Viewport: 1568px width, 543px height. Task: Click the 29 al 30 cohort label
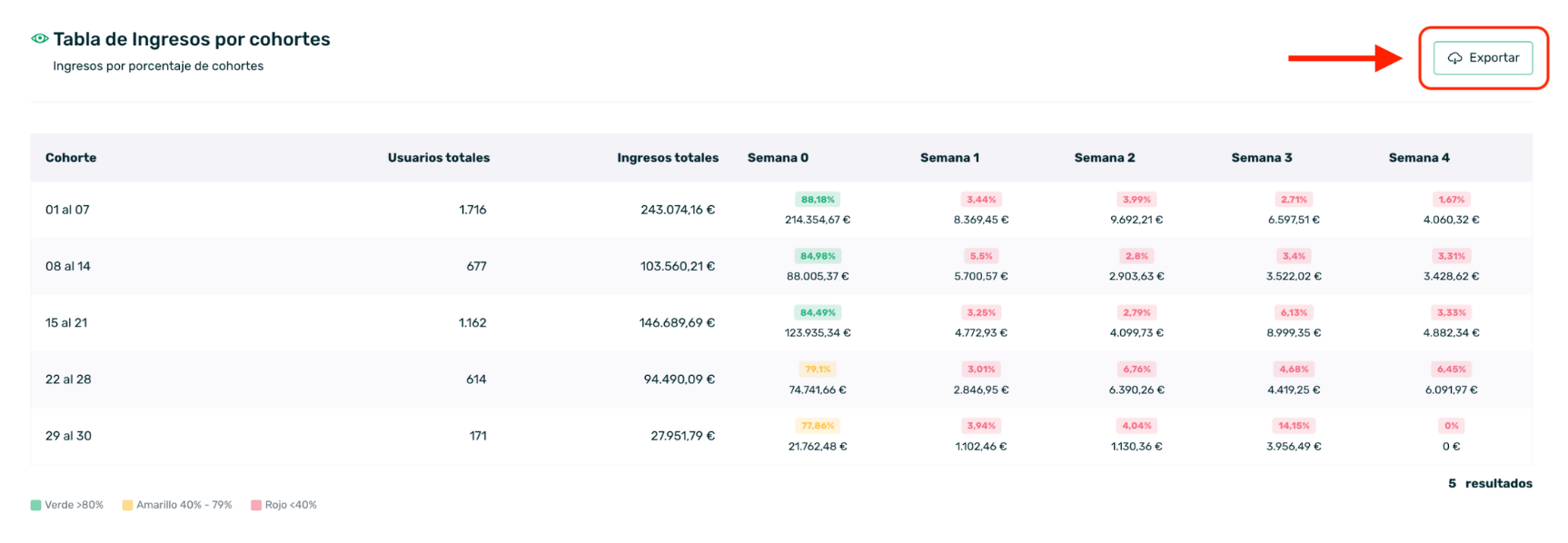[x=68, y=436]
